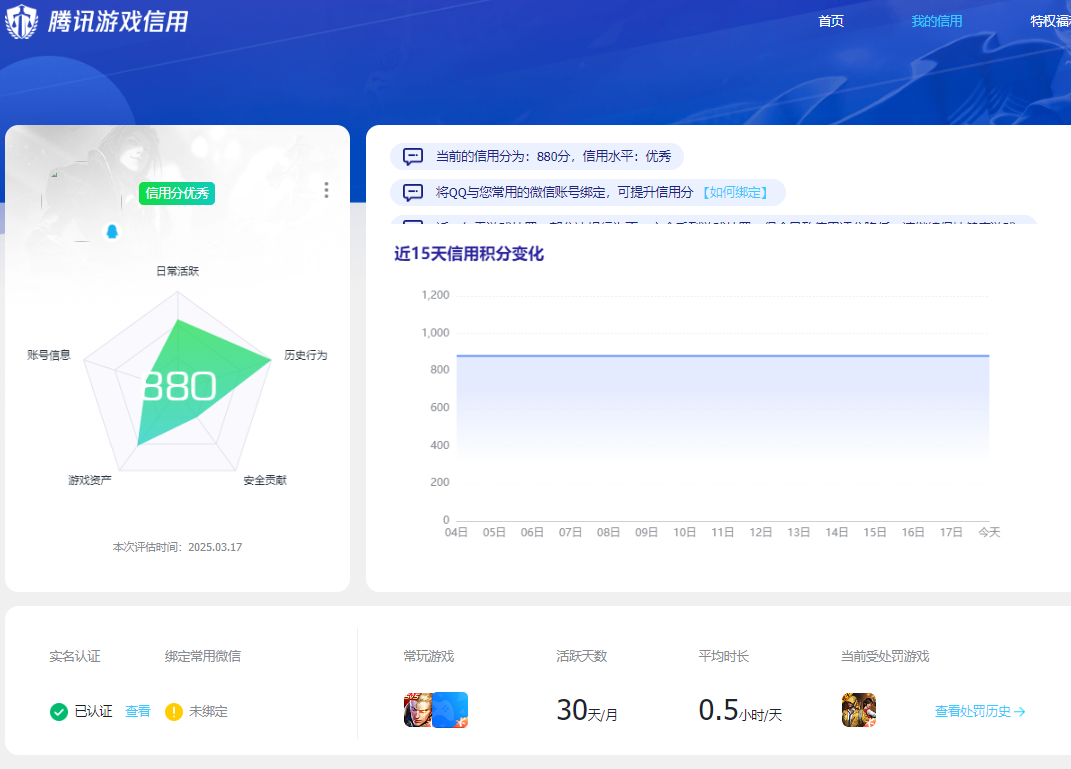The image size is (1071, 769).
Task: Select the 我的信用 navigation tab
Action: tap(936, 21)
